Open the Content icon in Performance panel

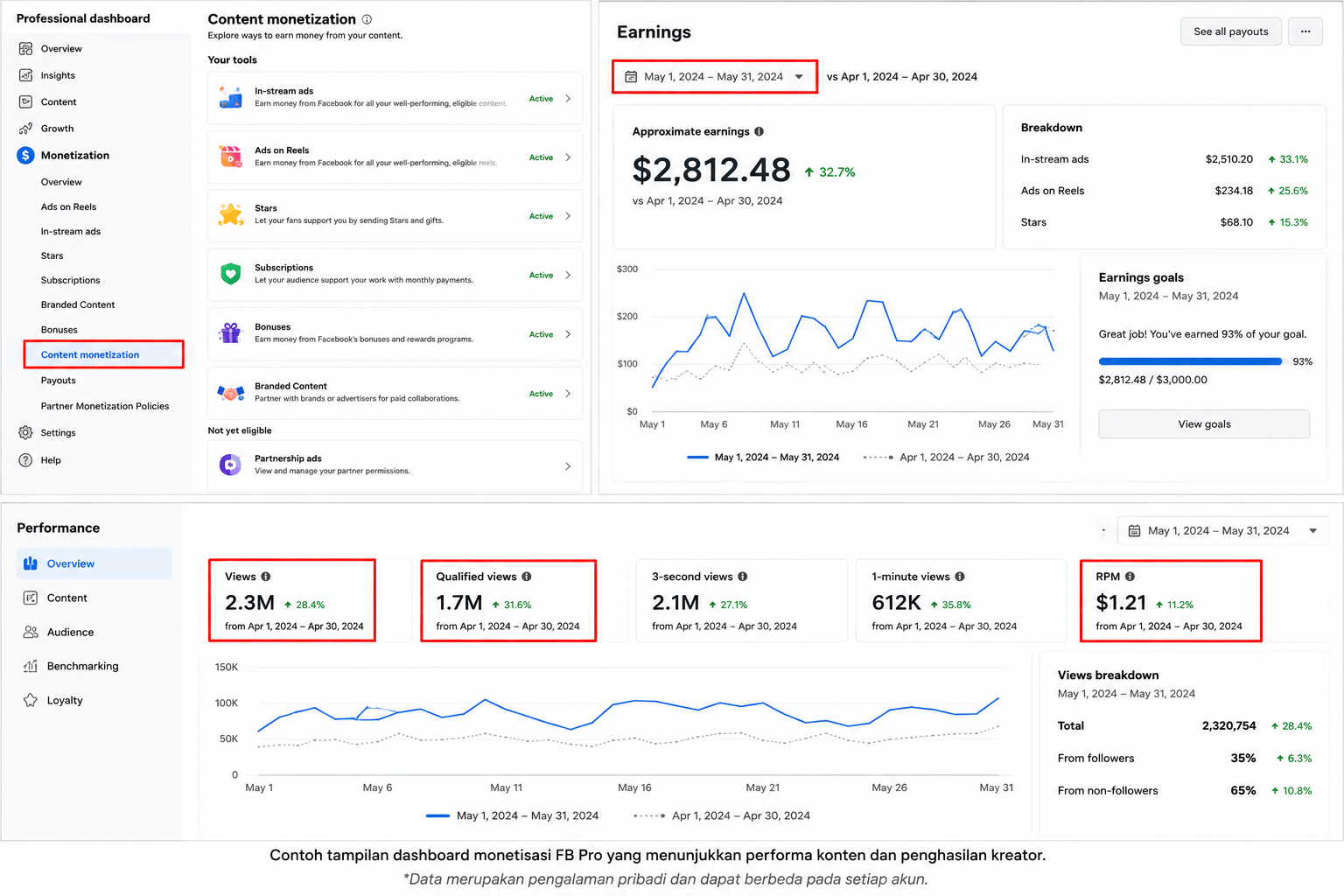pos(31,598)
